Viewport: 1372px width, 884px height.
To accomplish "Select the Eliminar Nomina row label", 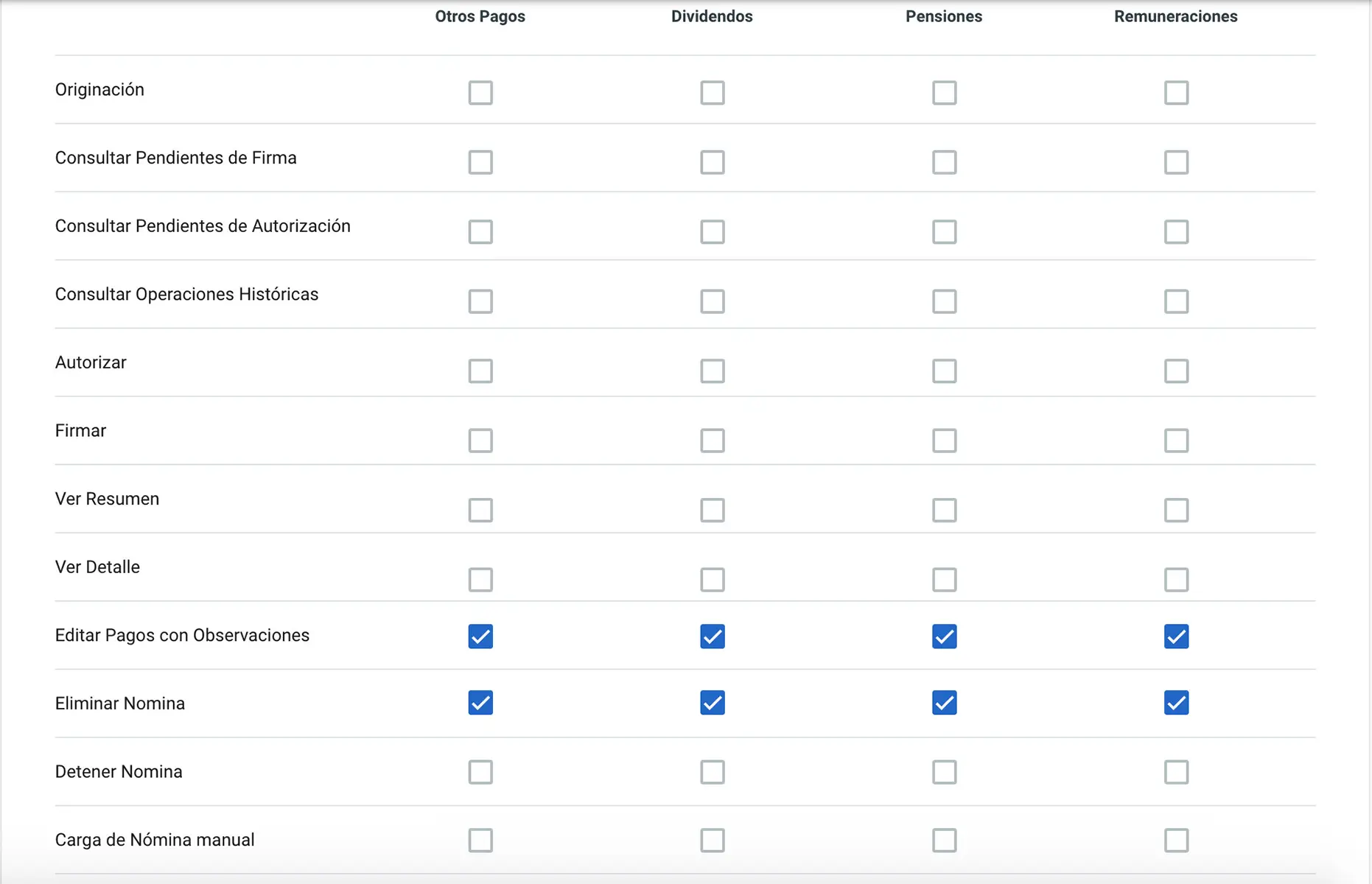I will (120, 704).
